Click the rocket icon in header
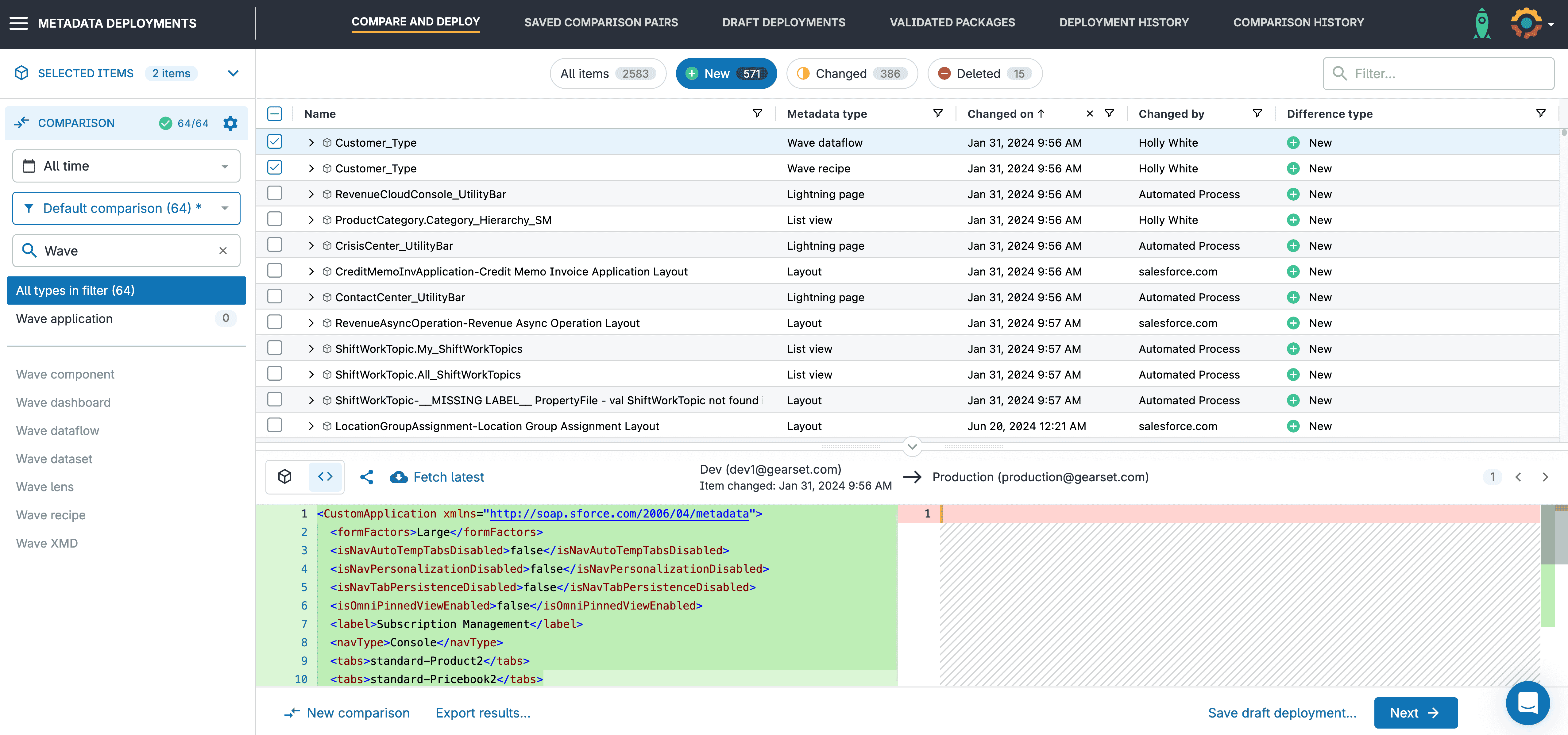Screen dimensions: 1568x735 click(x=1482, y=23)
